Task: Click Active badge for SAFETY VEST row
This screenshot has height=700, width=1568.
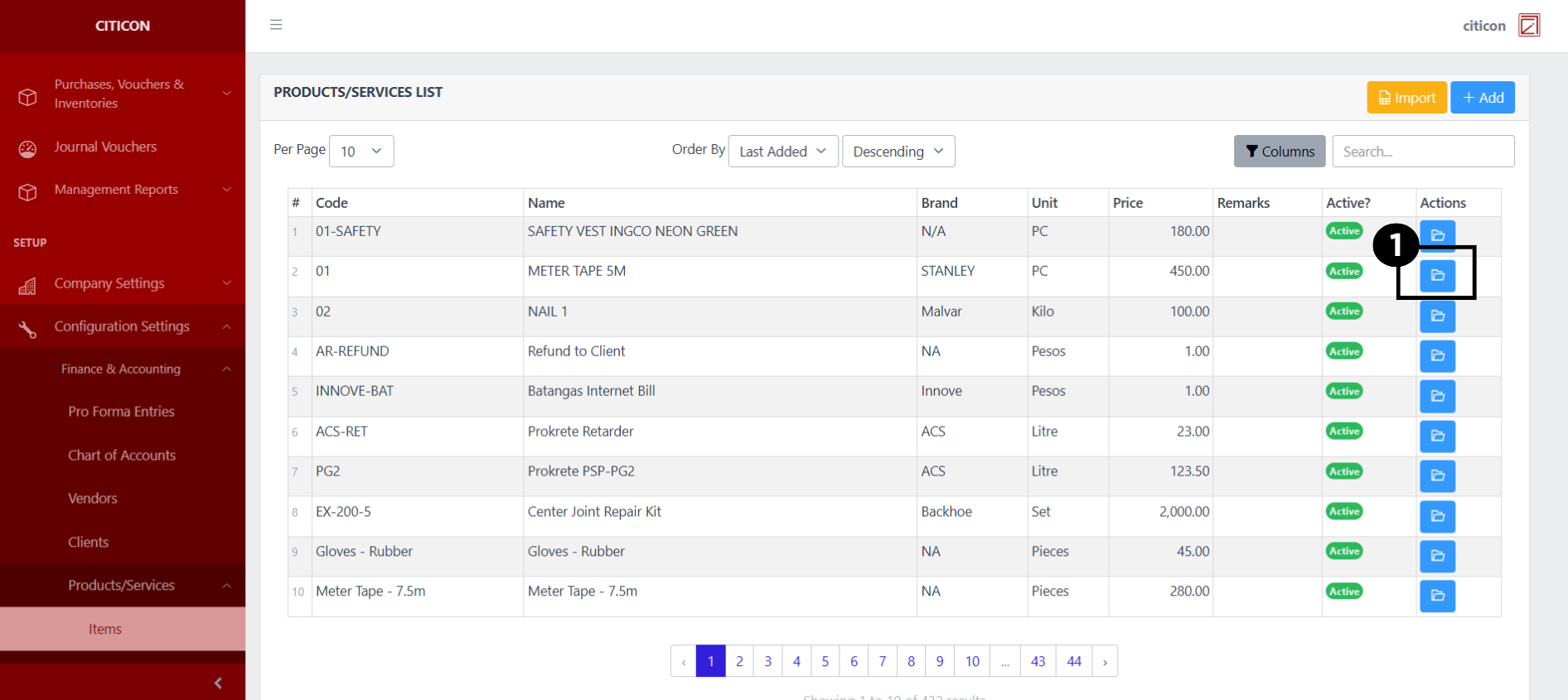Action: click(1343, 231)
